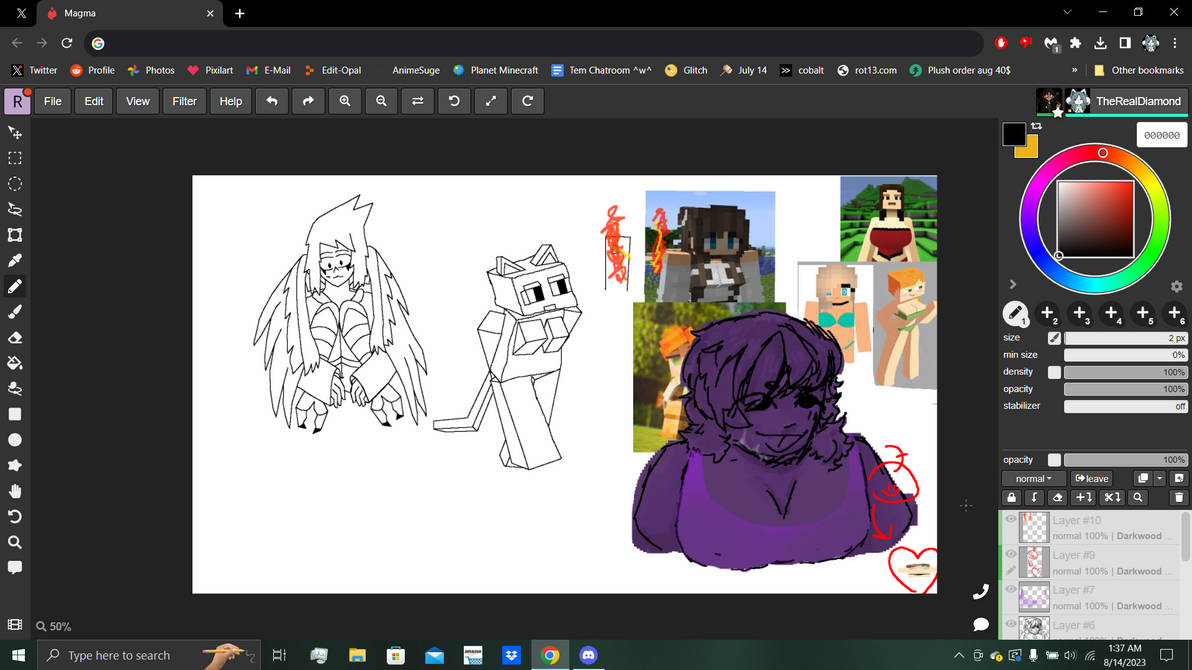The image size is (1192, 670).
Task: Click the Zoom out magnifier button
Action: [382, 101]
